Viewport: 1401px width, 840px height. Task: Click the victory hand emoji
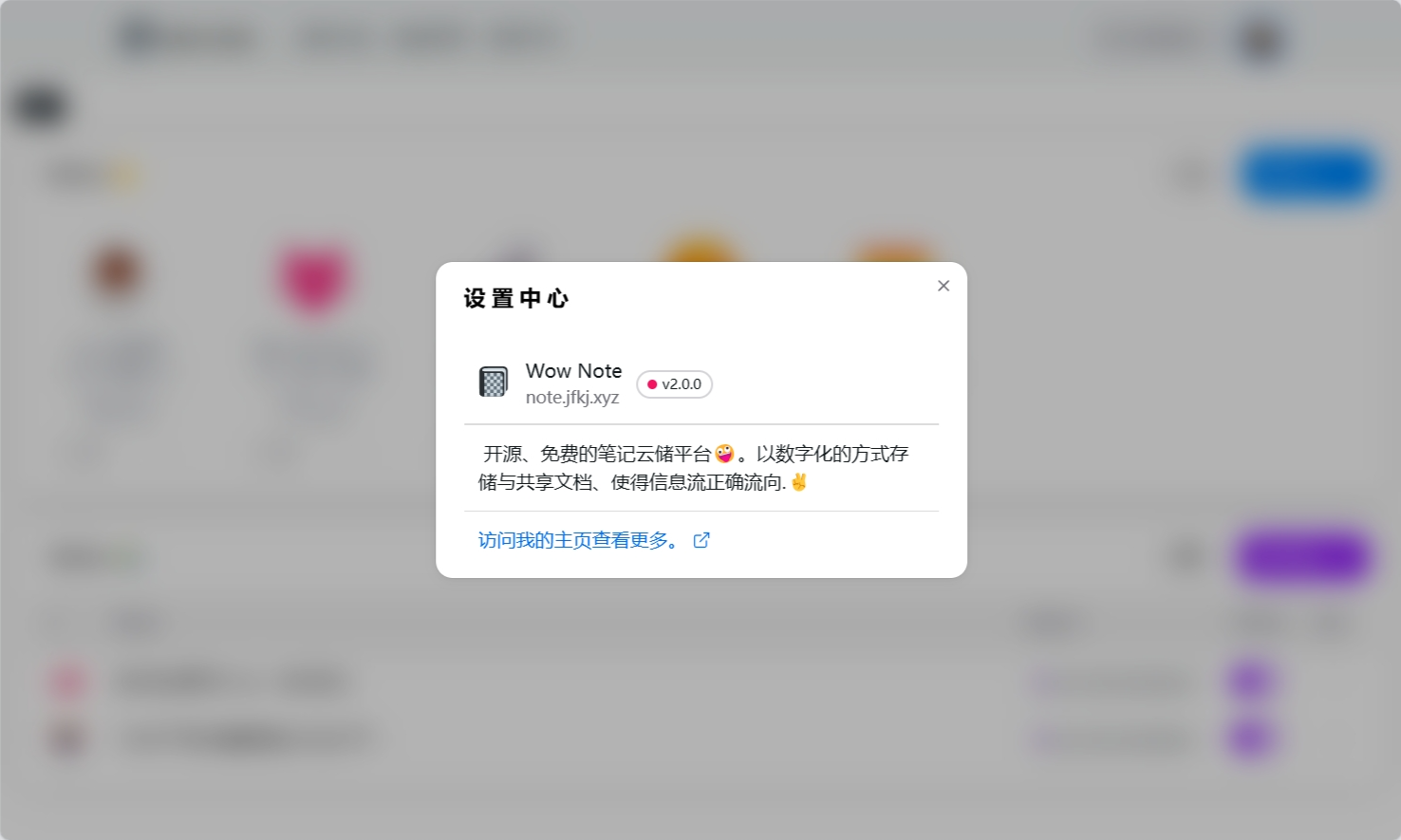pos(799,482)
